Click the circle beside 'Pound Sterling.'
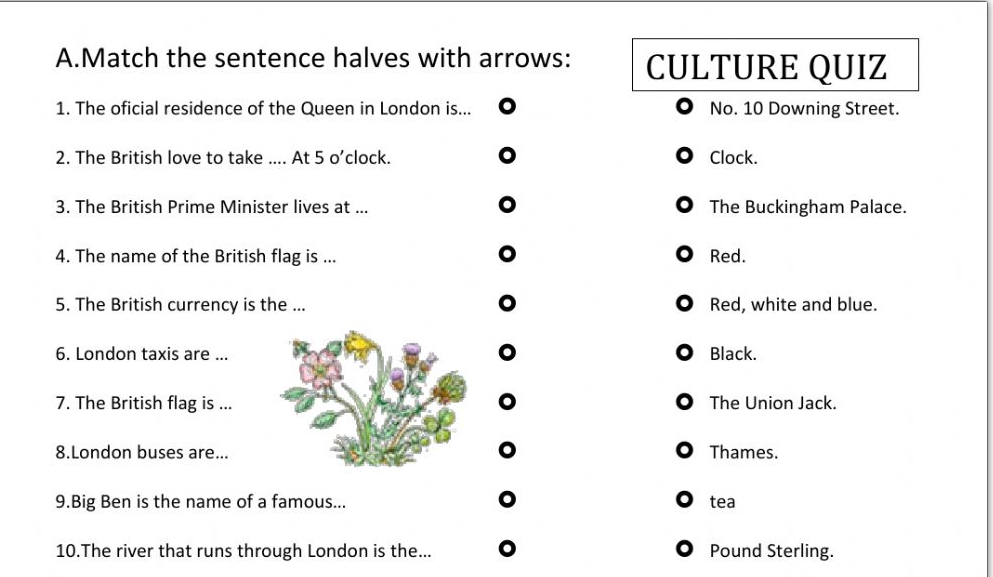The height and width of the screenshot is (577, 993). point(684,548)
